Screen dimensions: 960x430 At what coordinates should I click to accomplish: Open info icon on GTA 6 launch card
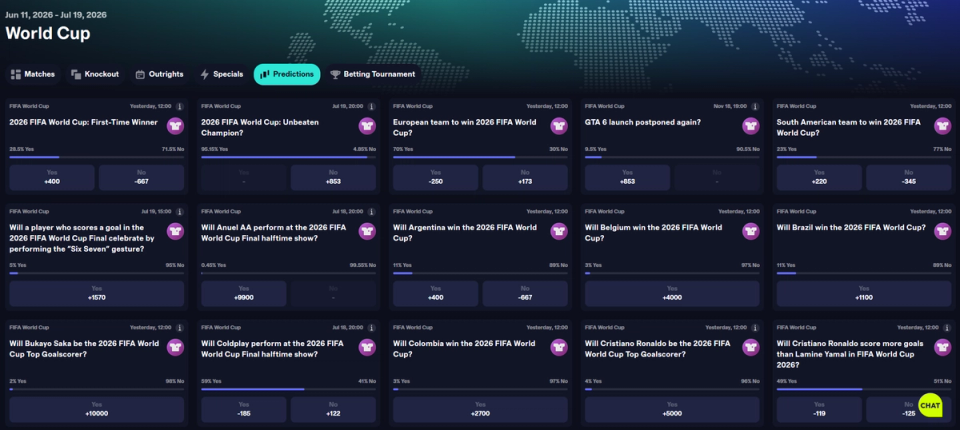[x=756, y=107]
